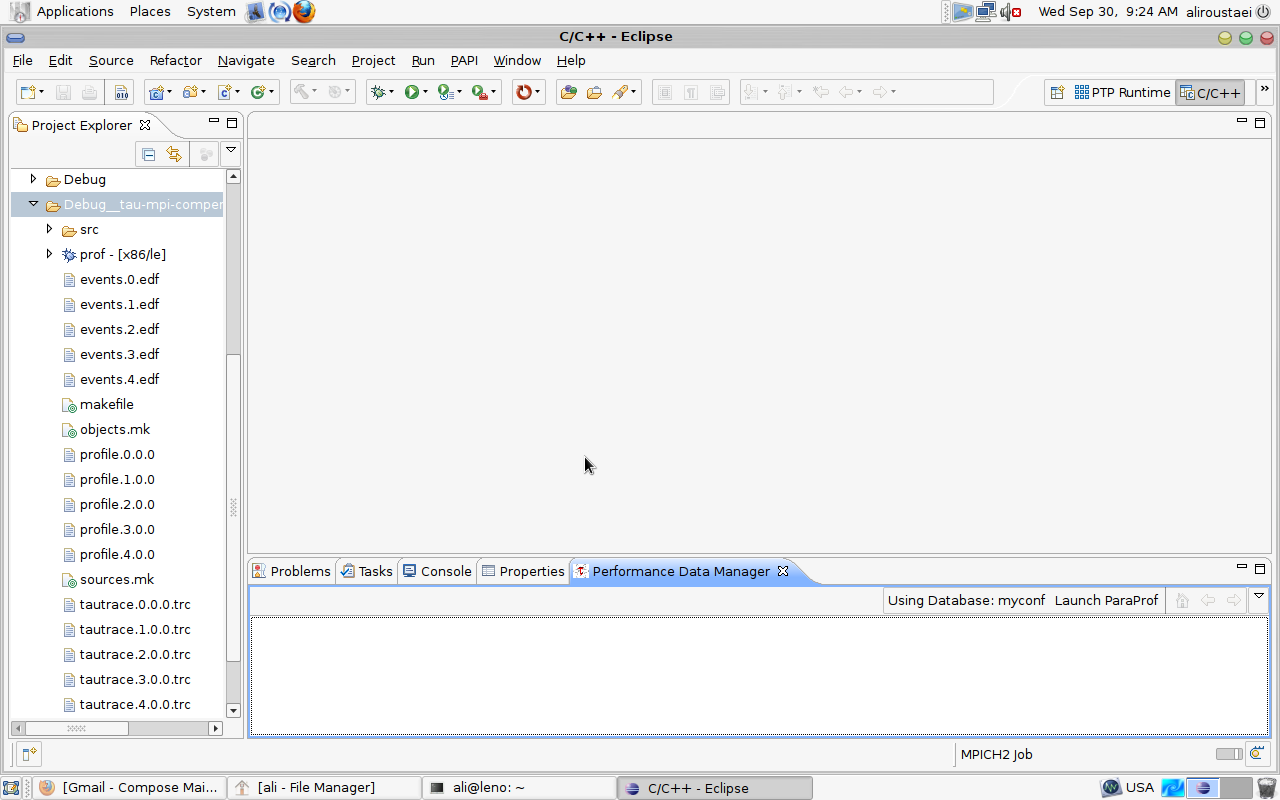The width and height of the screenshot is (1280, 800).
Task: Click the Project Explorer horizontal scrollbar right arrow
Action: pos(215,728)
